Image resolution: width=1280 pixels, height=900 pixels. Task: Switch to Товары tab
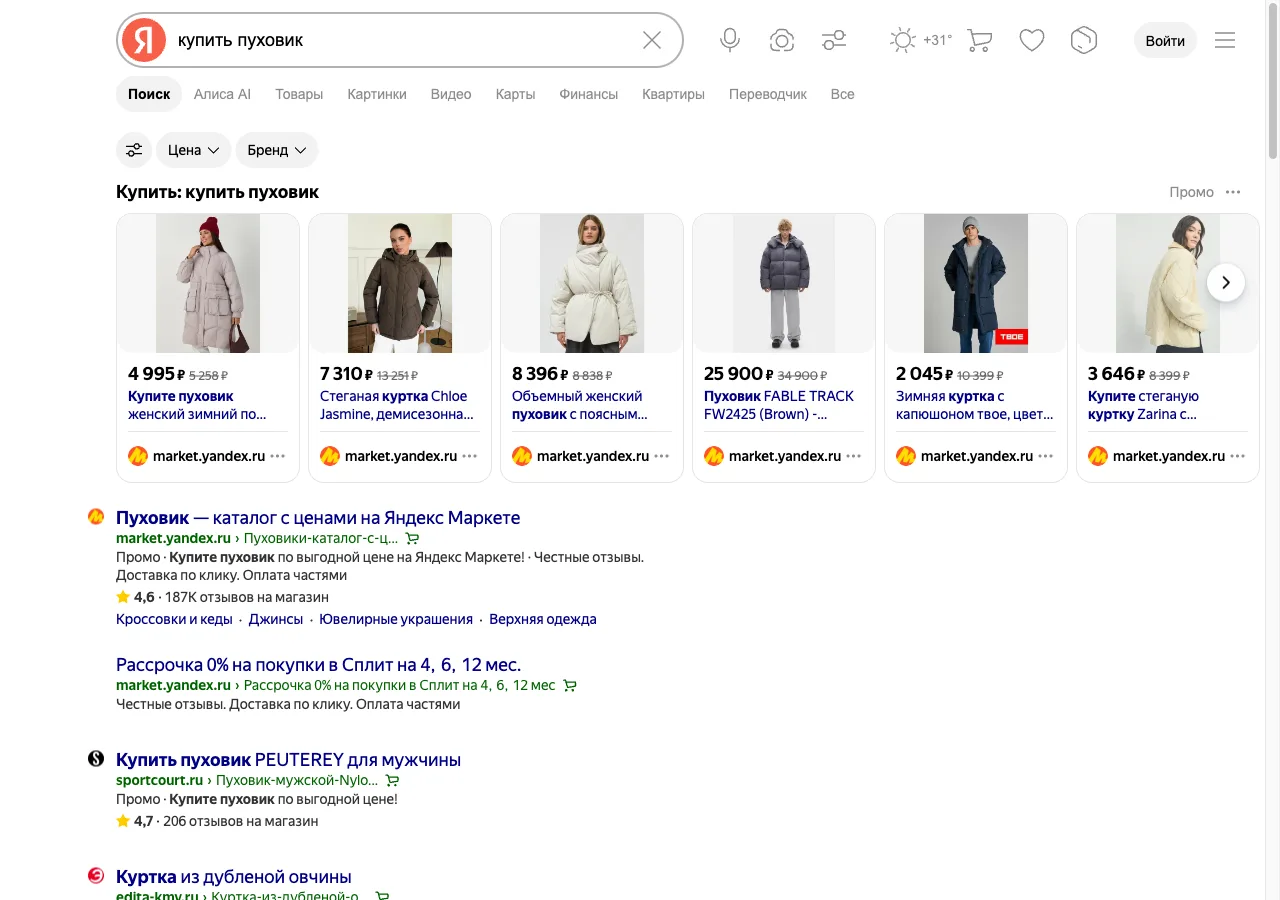[x=299, y=94]
